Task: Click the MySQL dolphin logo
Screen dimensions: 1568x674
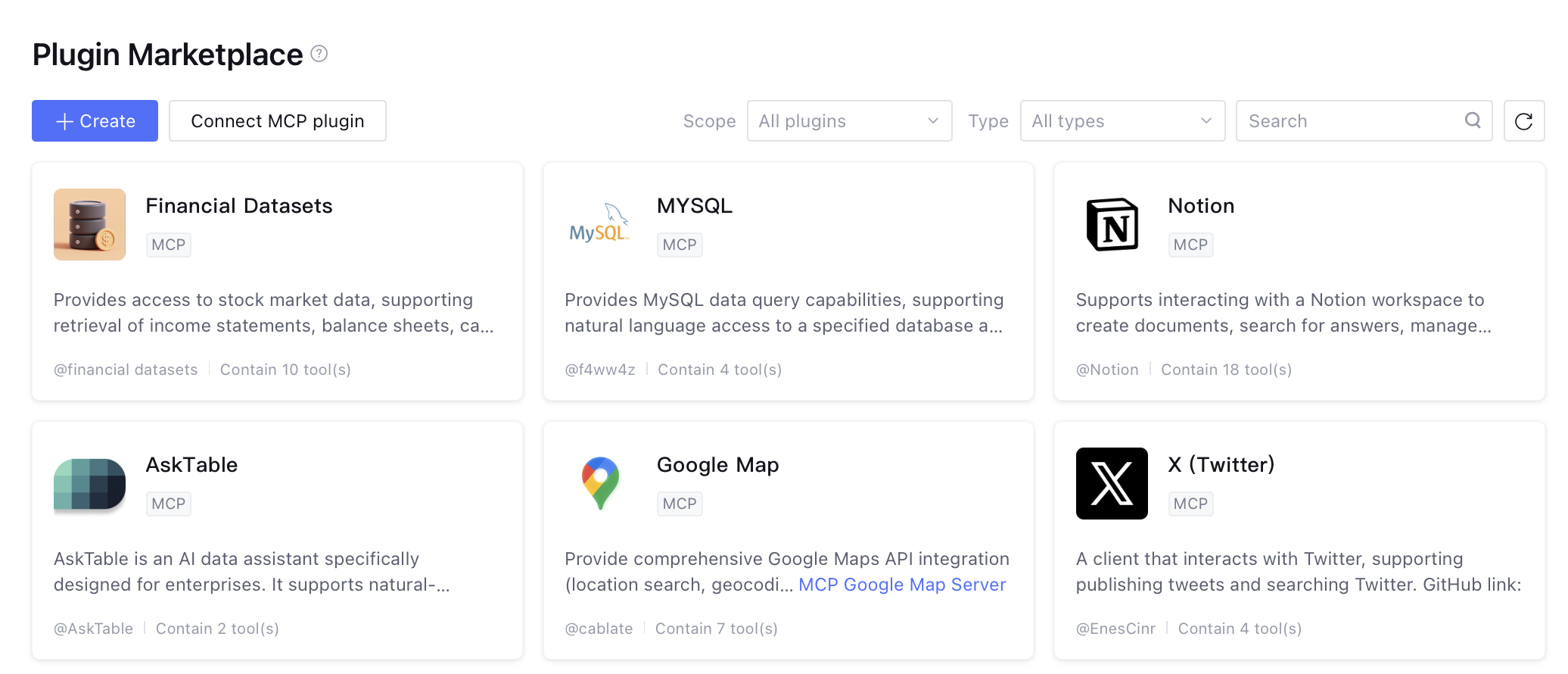Action: point(600,225)
